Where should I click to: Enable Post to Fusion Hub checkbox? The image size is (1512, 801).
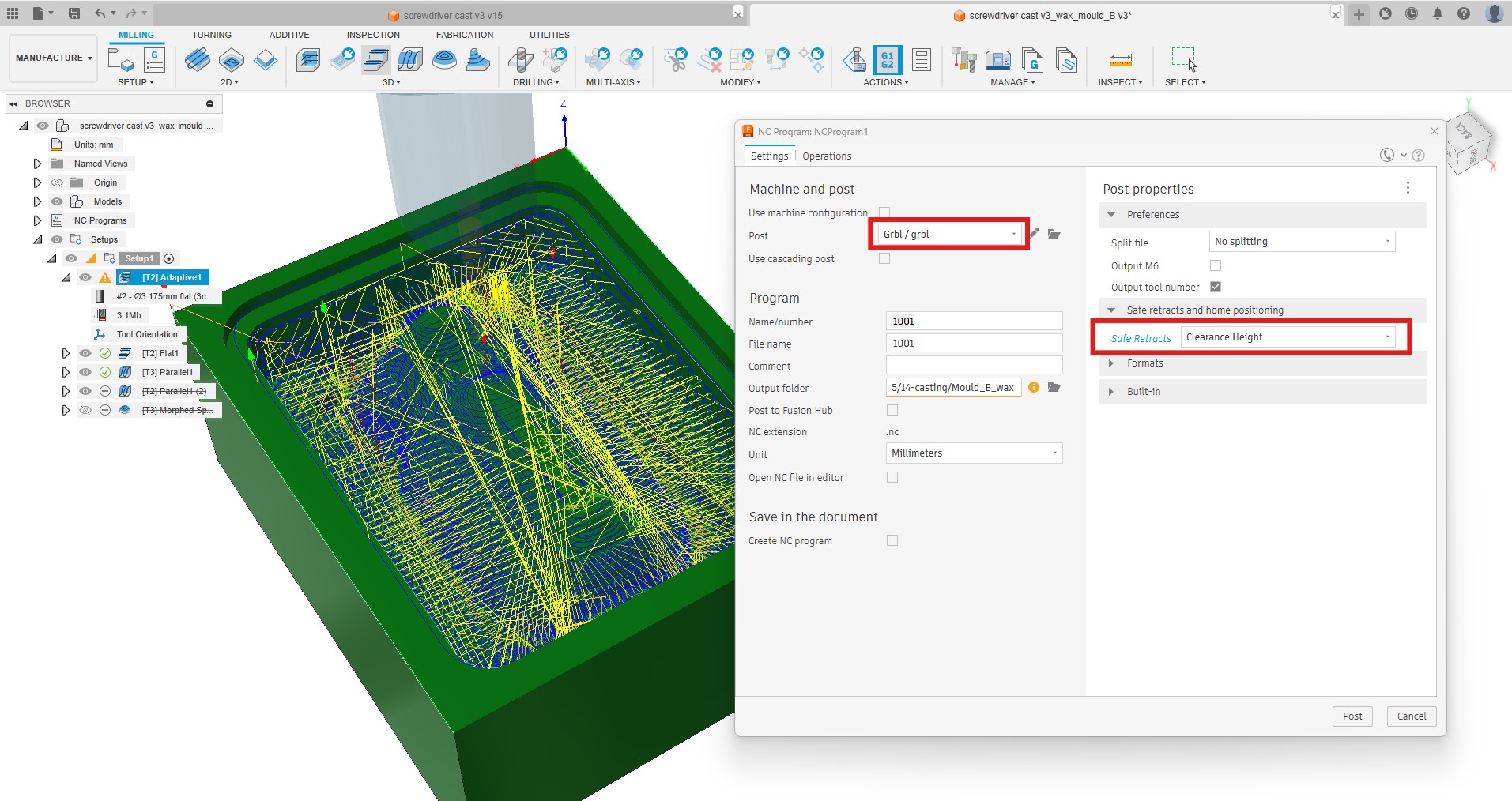[x=892, y=410]
